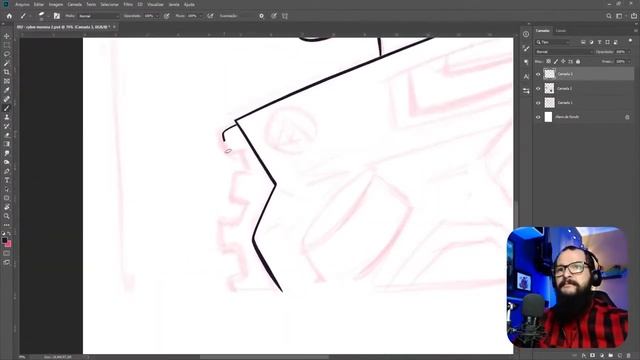
Task: Open the Imagem menu
Action: pyautogui.click(x=56, y=4)
